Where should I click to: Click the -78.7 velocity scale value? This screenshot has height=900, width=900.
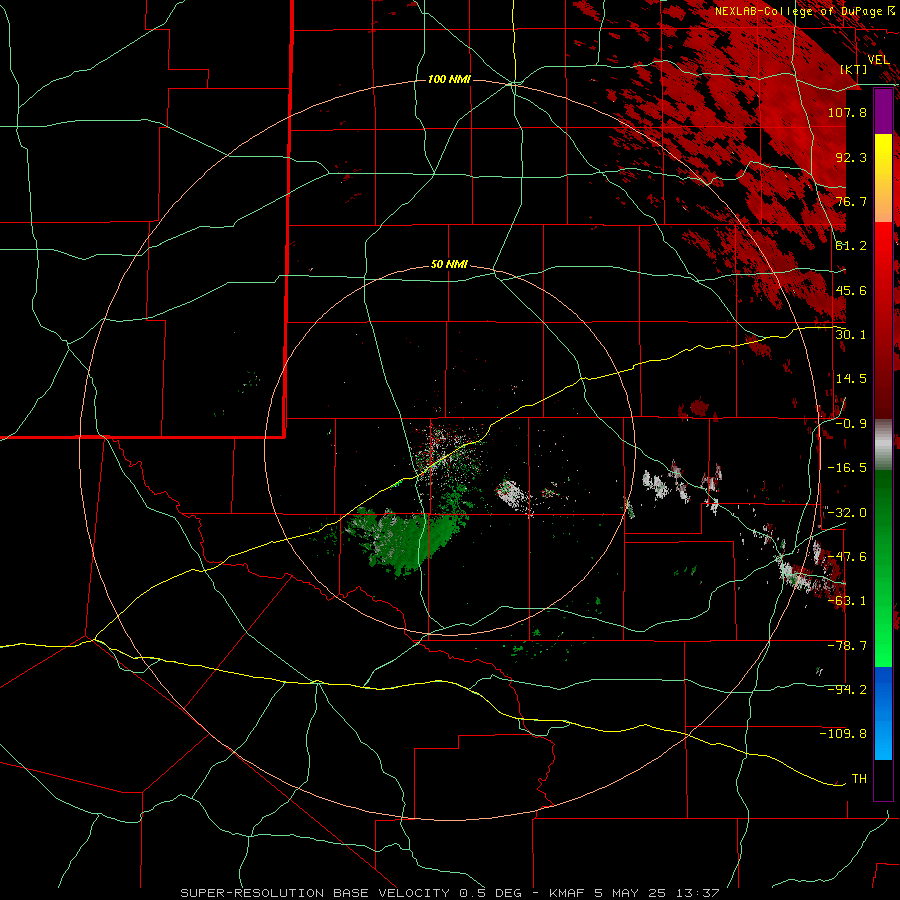click(x=847, y=646)
